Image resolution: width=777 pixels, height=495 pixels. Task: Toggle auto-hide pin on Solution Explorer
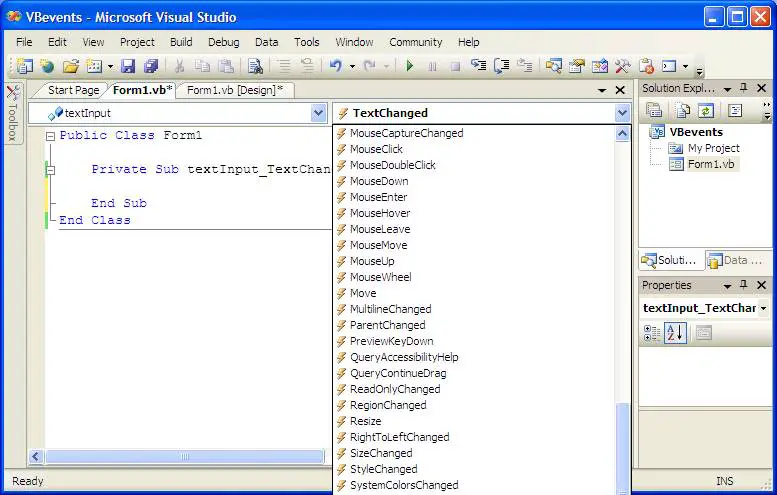(x=744, y=89)
